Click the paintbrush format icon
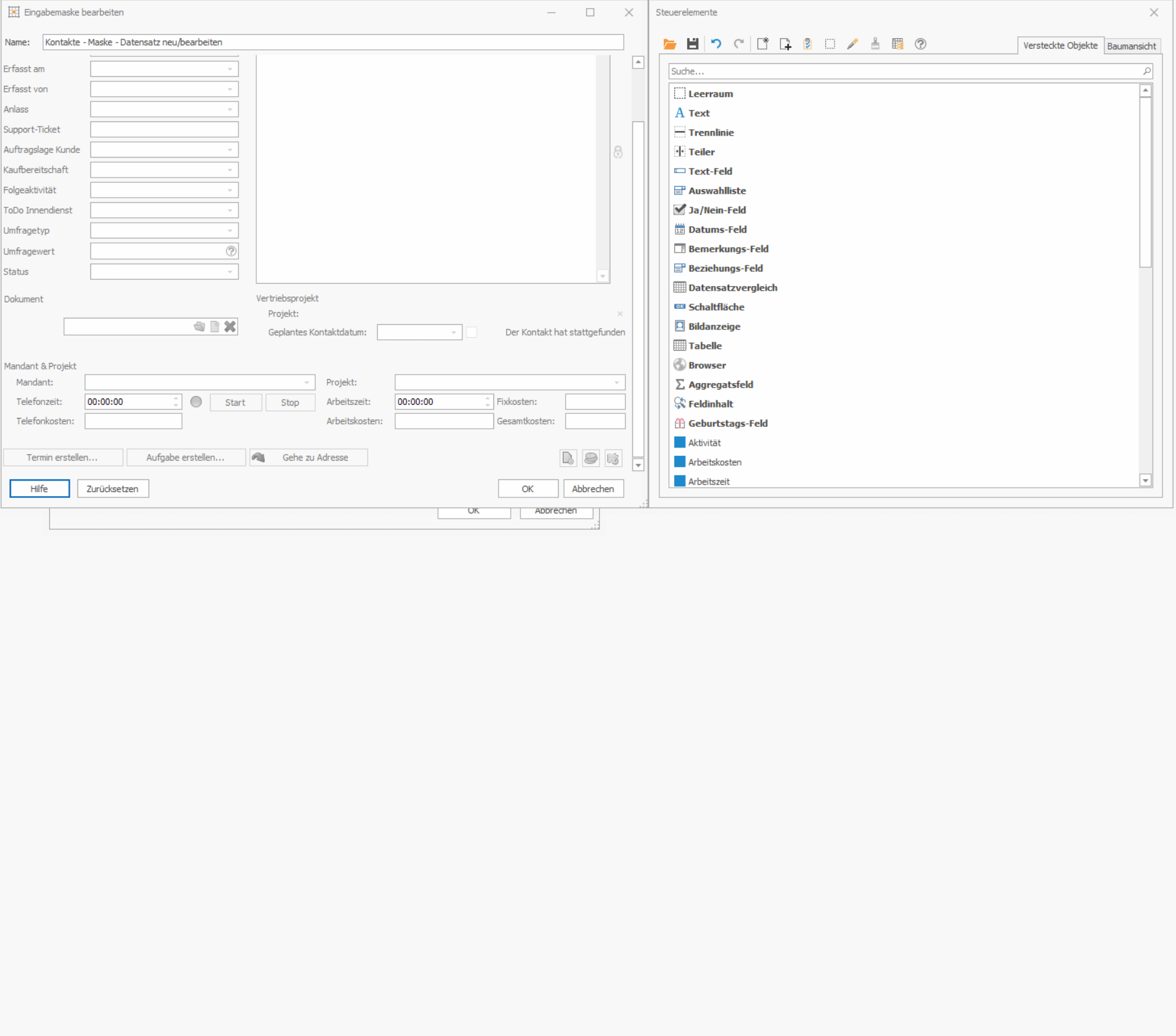Screen dimensions: 1176x1036 [x=875, y=44]
